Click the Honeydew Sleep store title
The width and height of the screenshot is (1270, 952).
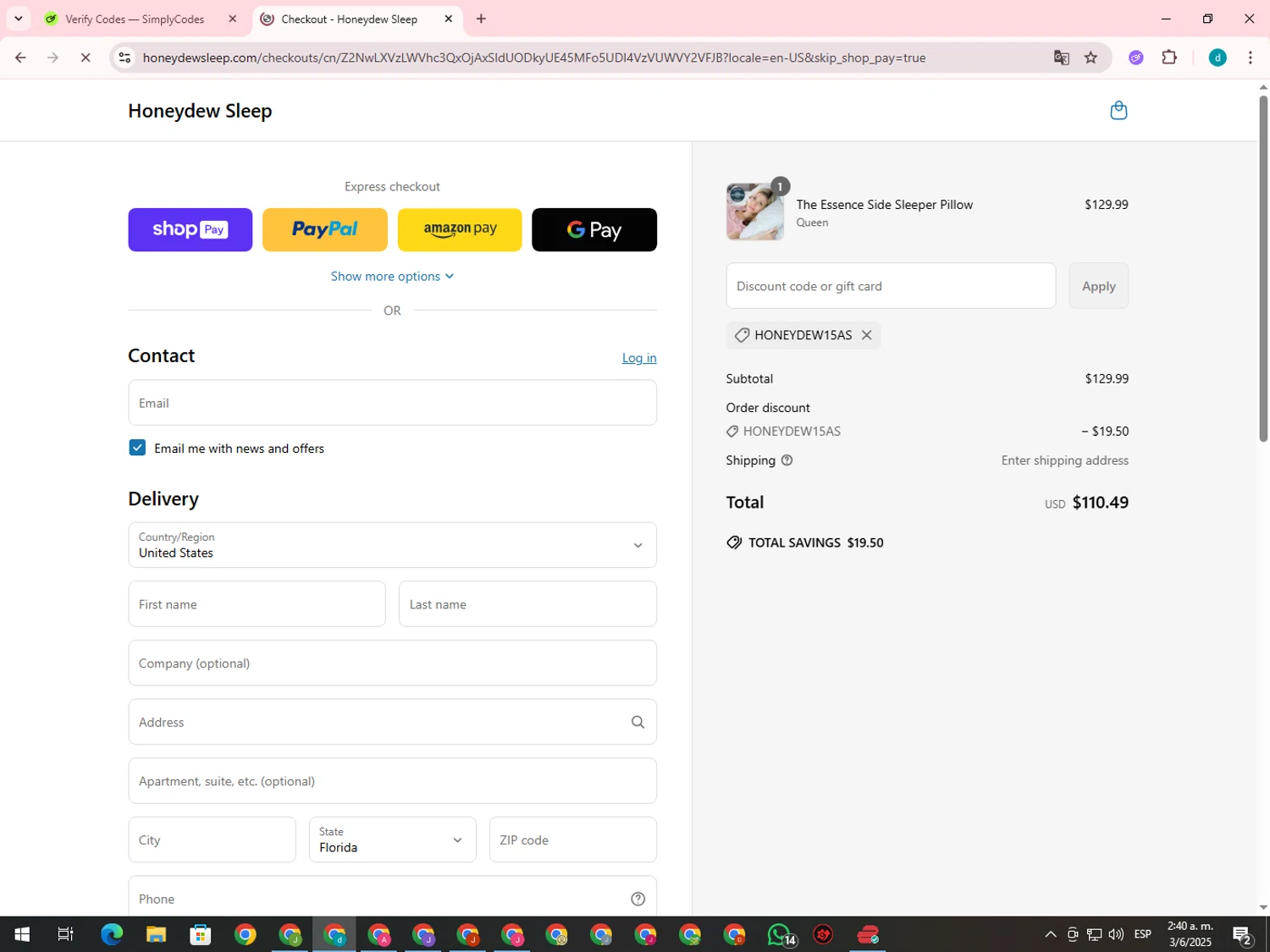200,111
